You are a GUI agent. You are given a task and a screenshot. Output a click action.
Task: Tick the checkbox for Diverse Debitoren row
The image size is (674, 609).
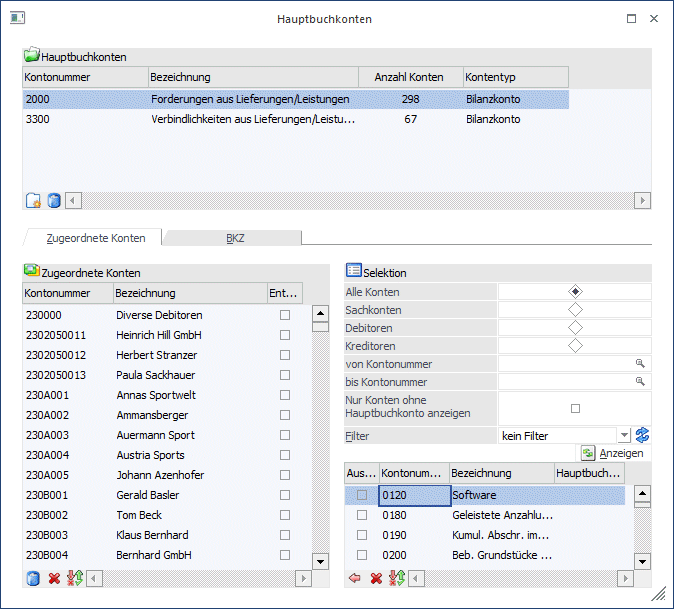[285, 315]
